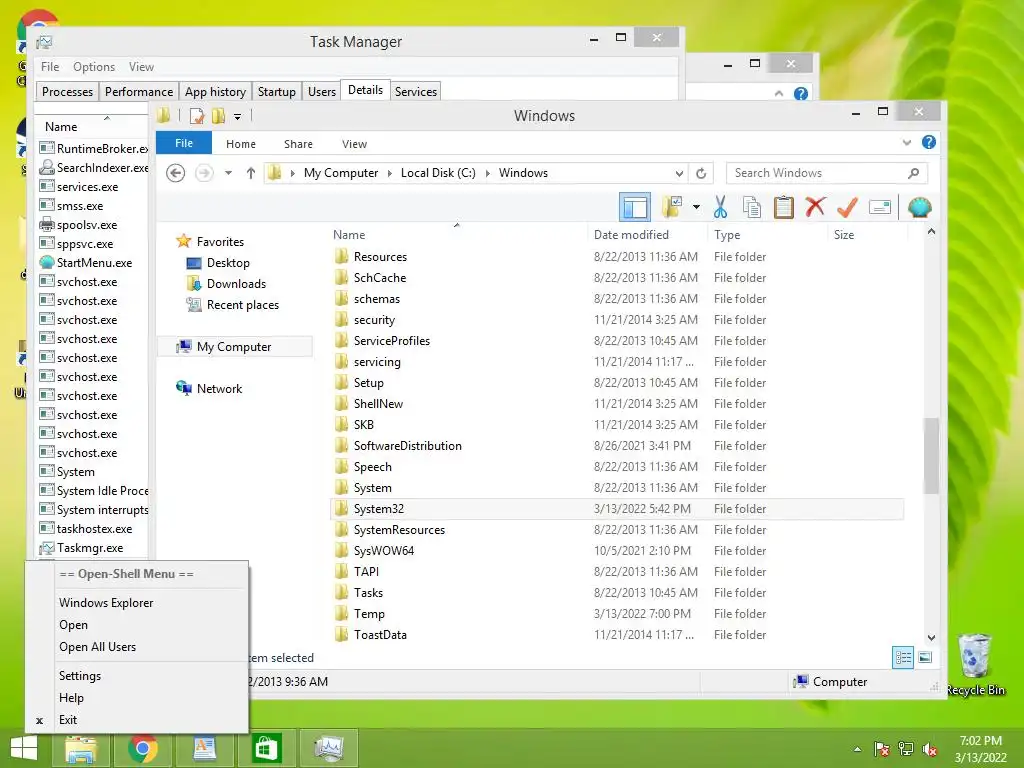The image size is (1024, 768).
Task: Go up one folder level arrow
Action: (251, 173)
